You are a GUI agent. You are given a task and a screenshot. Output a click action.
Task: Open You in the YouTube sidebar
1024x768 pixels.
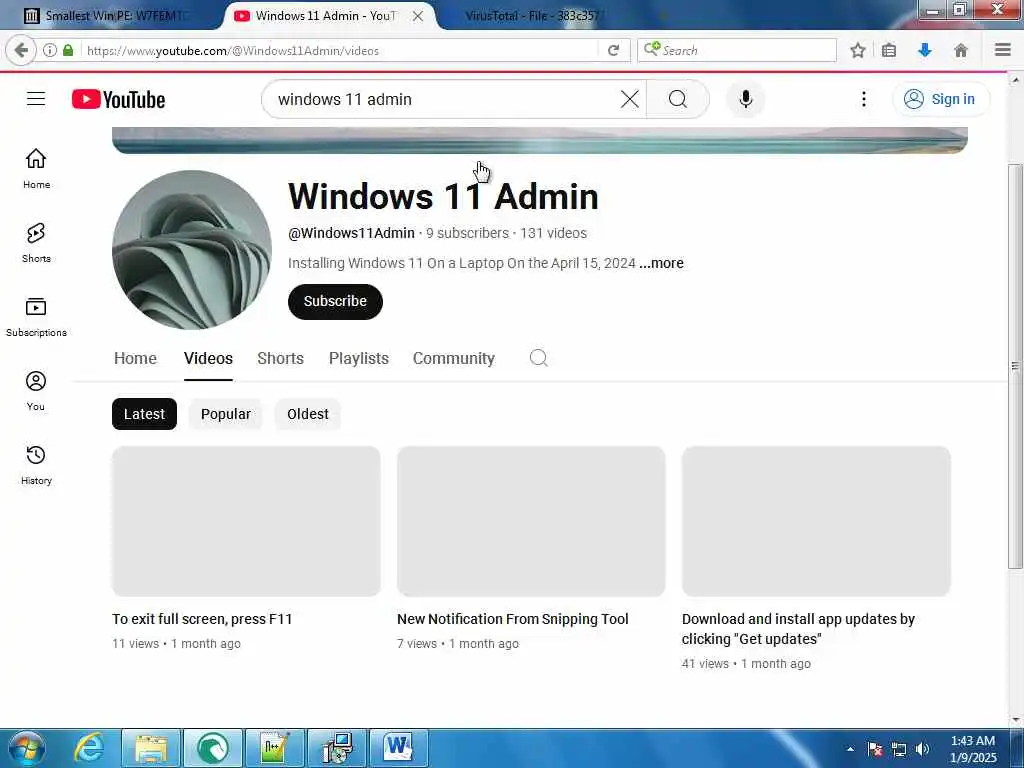pyautogui.click(x=36, y=391)
